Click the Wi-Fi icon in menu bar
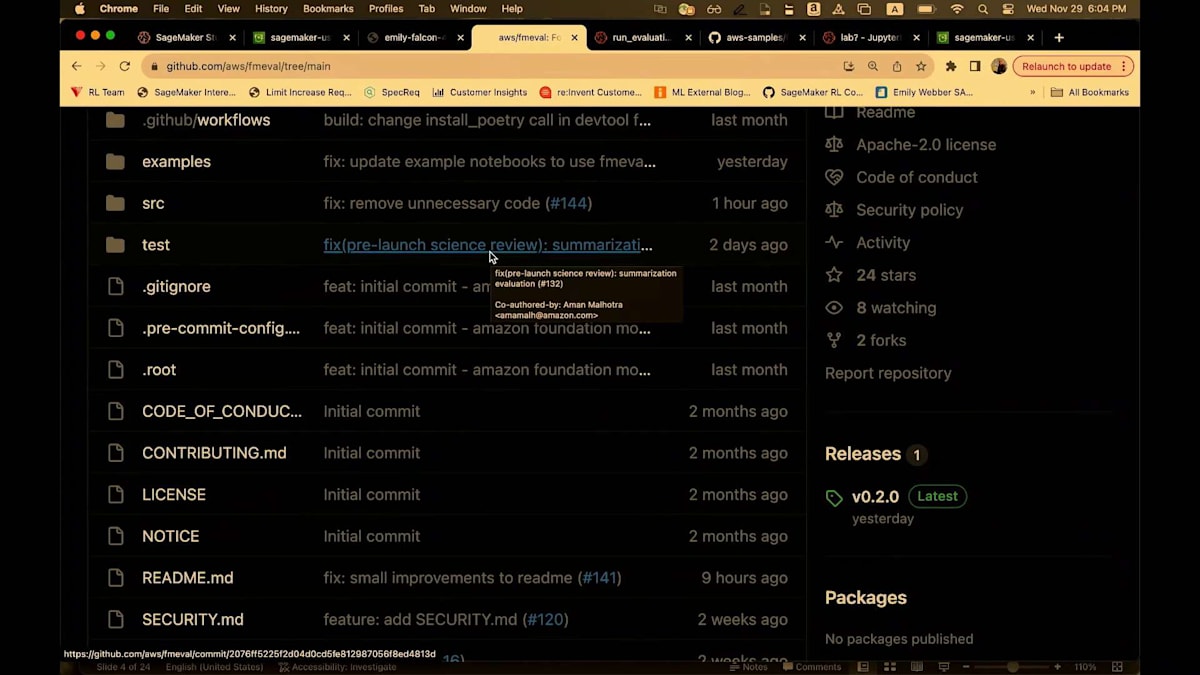1200x675 pixels. (957, 9)
